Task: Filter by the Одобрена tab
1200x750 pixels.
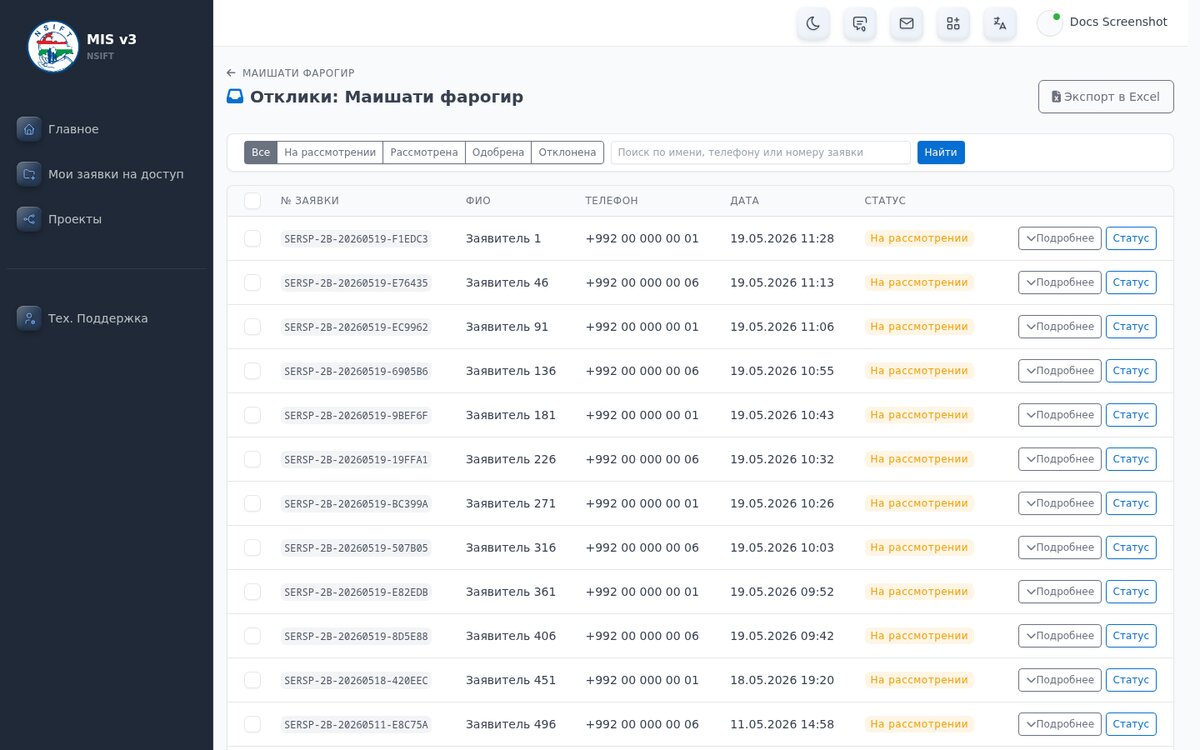Action: tap(498, 153)
